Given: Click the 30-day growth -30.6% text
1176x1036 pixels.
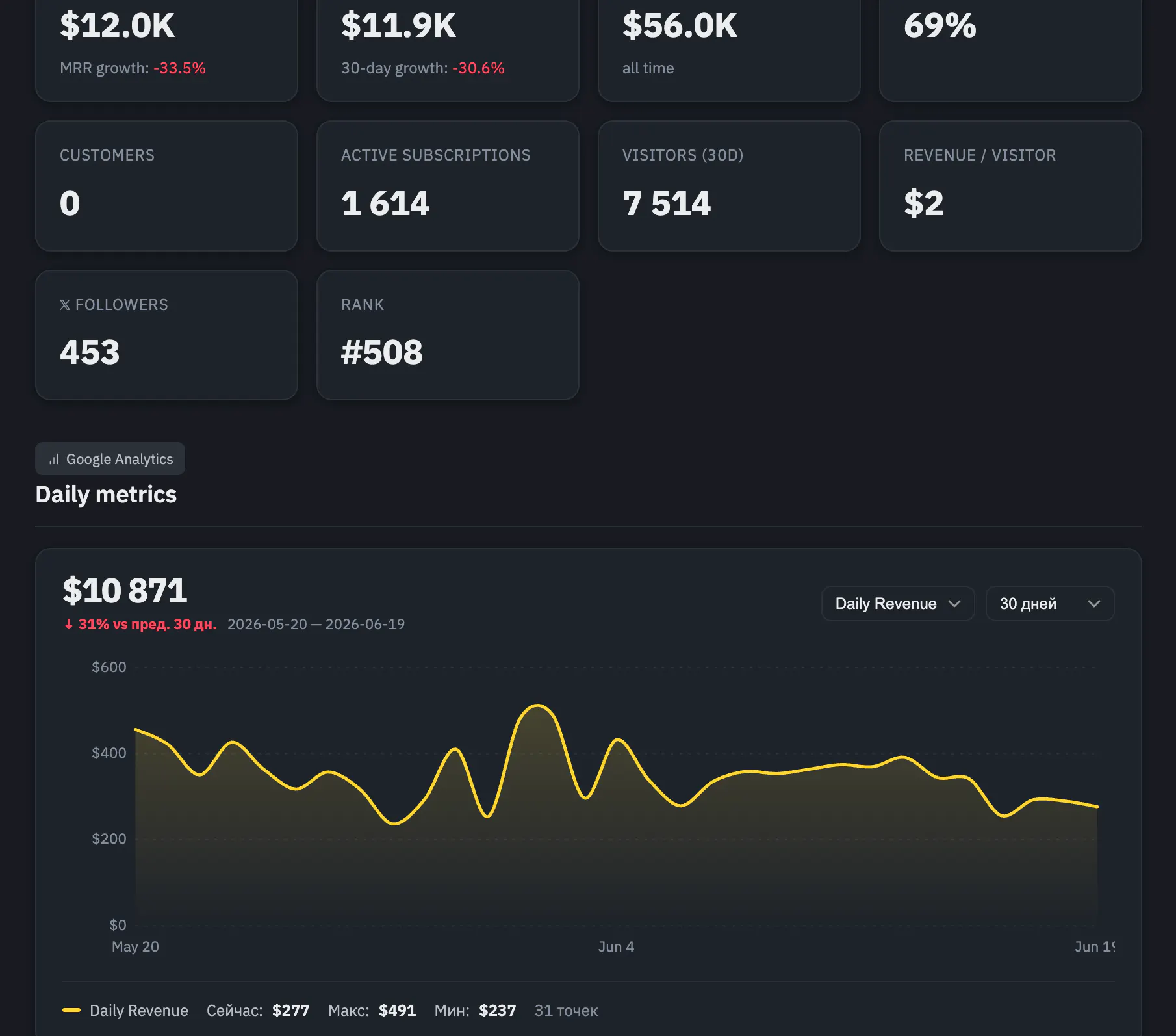Looking at the screenshot, I should coord(423,68).
